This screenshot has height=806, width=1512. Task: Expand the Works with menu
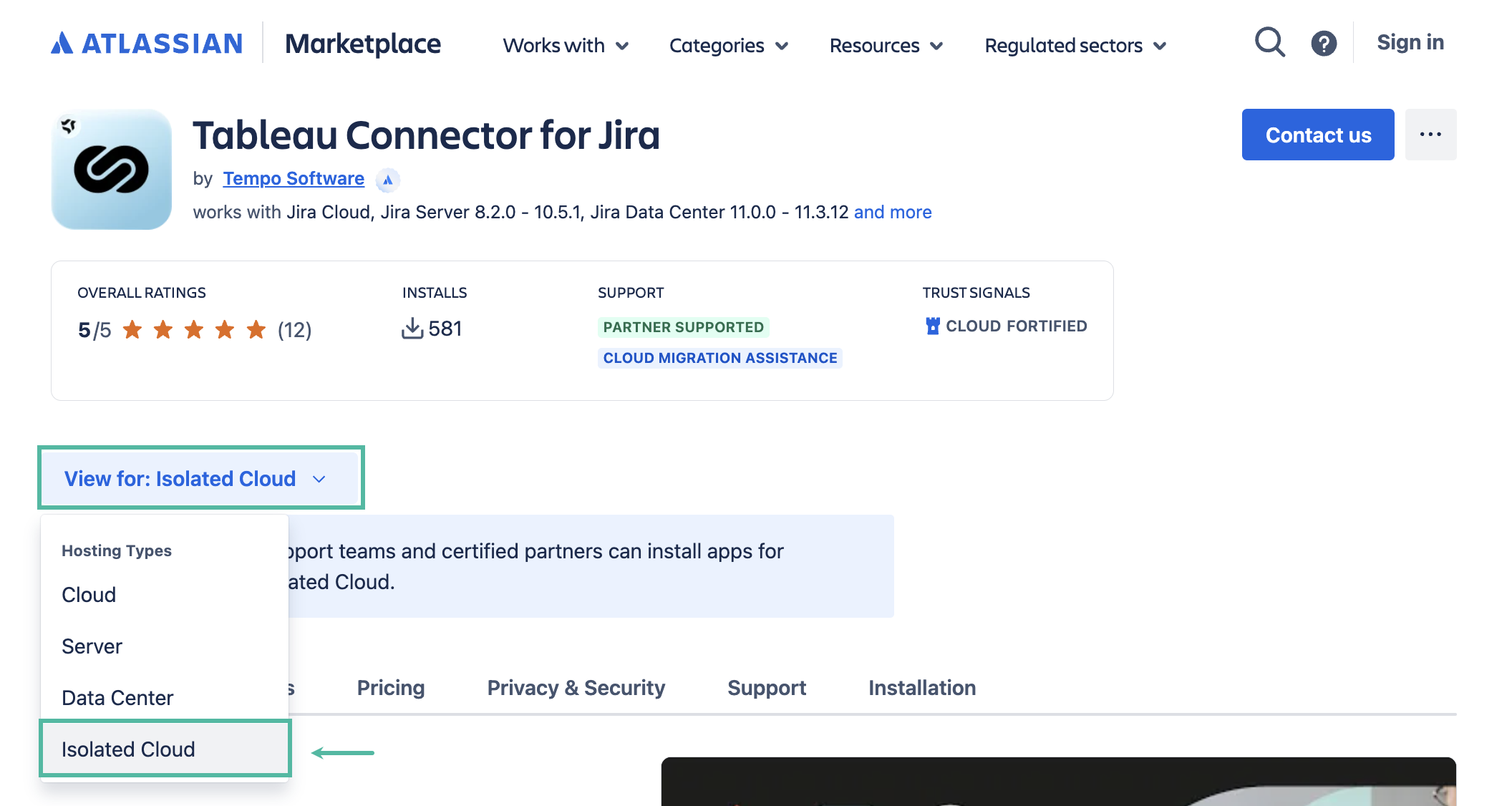(566, 45)
